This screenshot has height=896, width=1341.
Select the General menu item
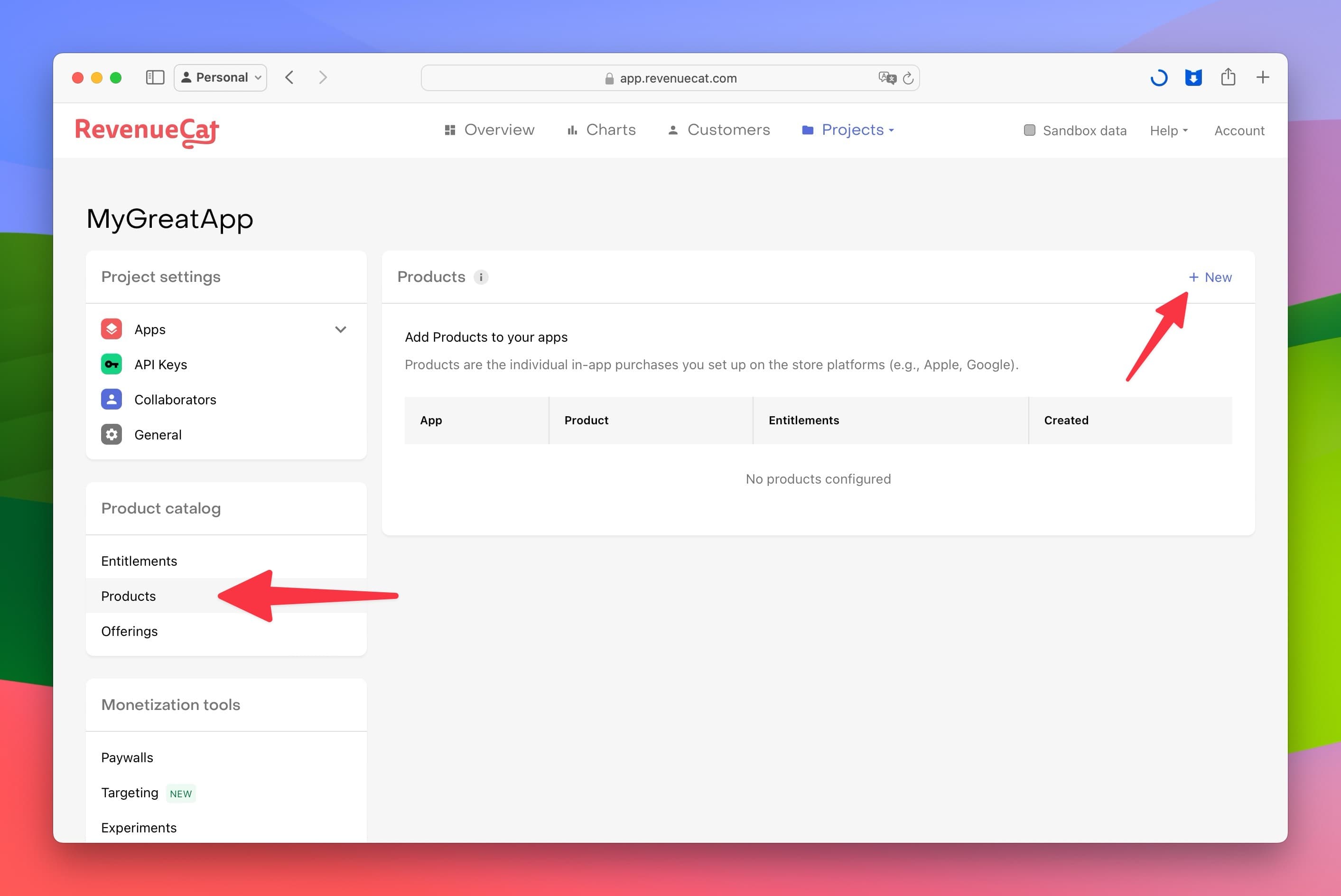[158, 434]
